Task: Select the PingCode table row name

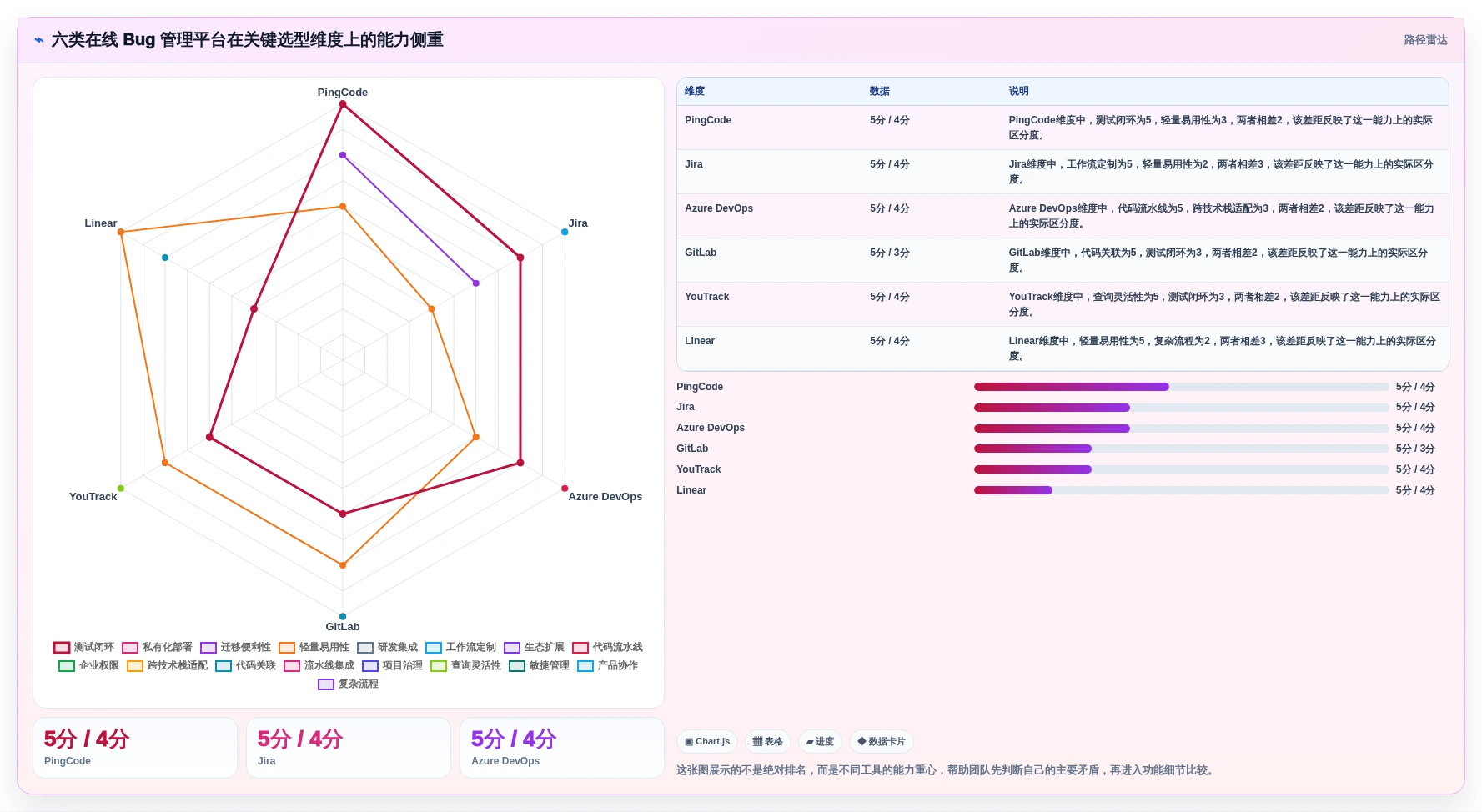Action: (x=708, y=120)
